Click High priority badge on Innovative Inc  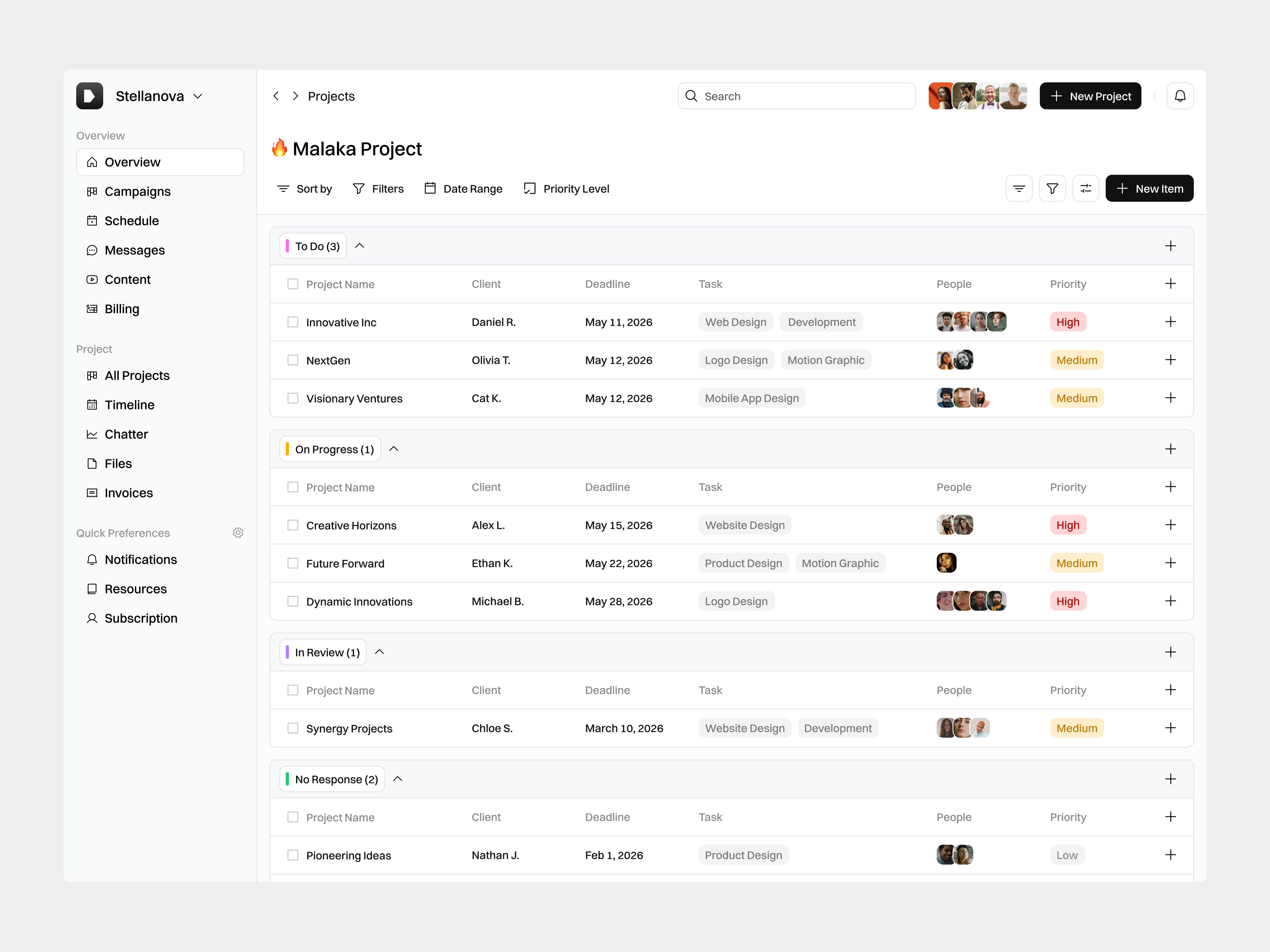1067,322
